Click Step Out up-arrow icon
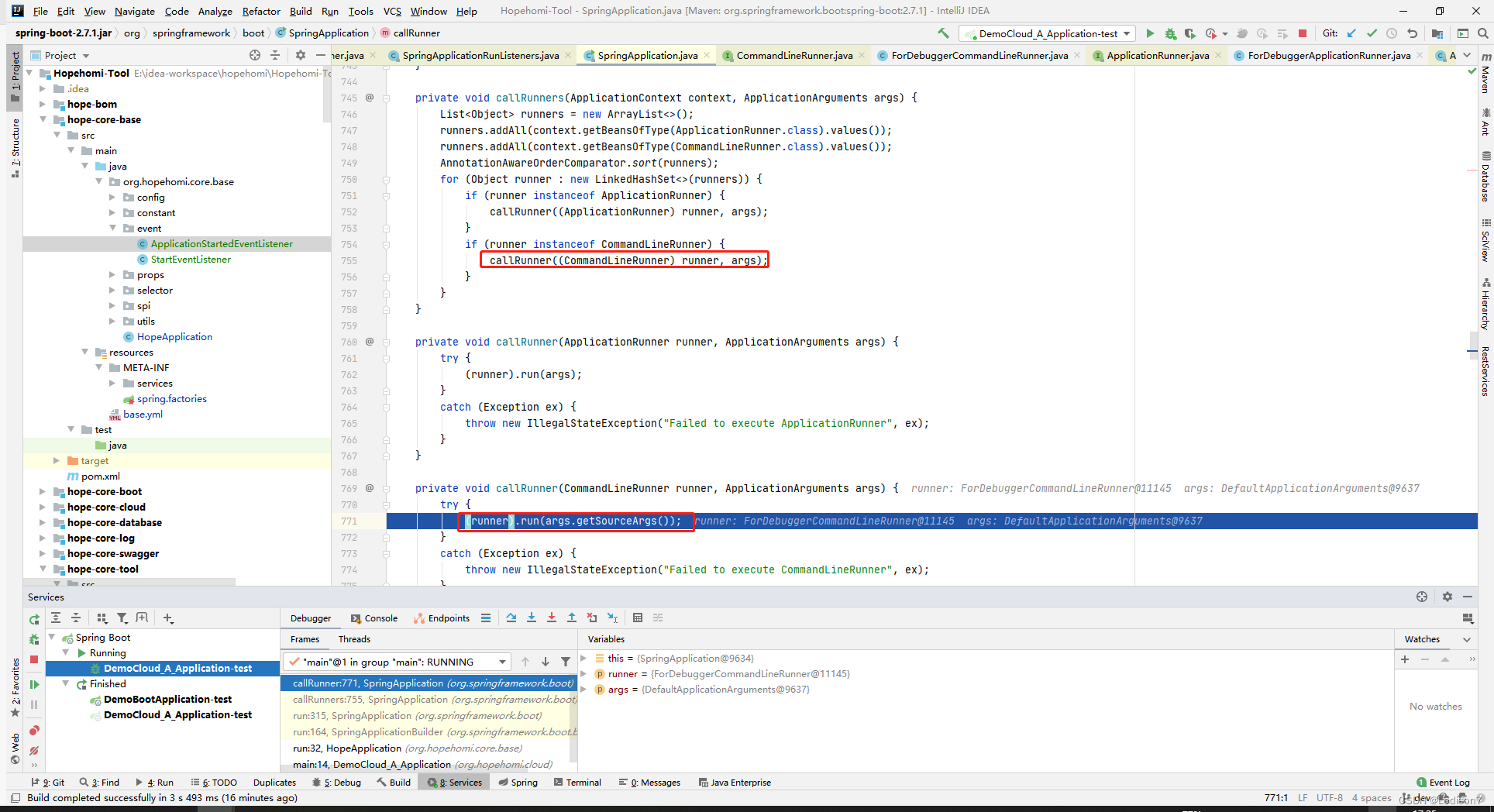1494x812 pixels. 572,618
